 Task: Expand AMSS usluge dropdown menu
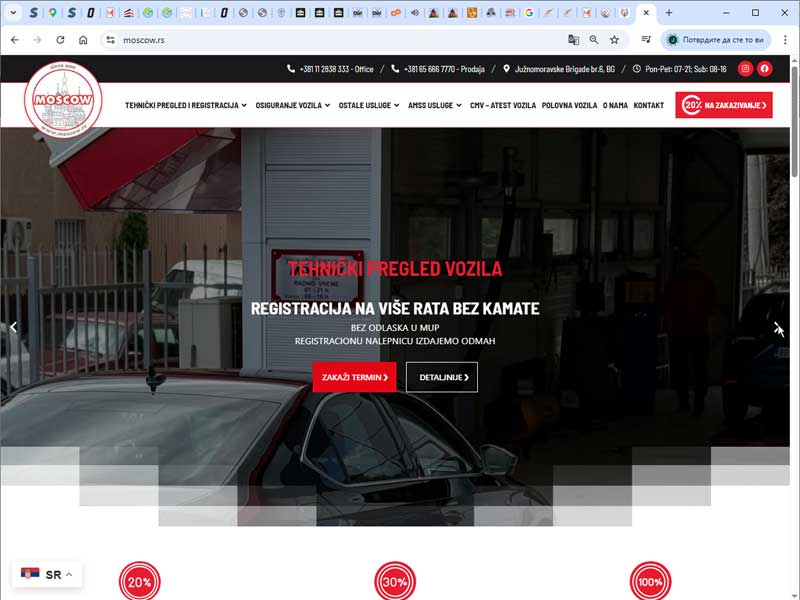pyautogui.click(x=435, y=105)
